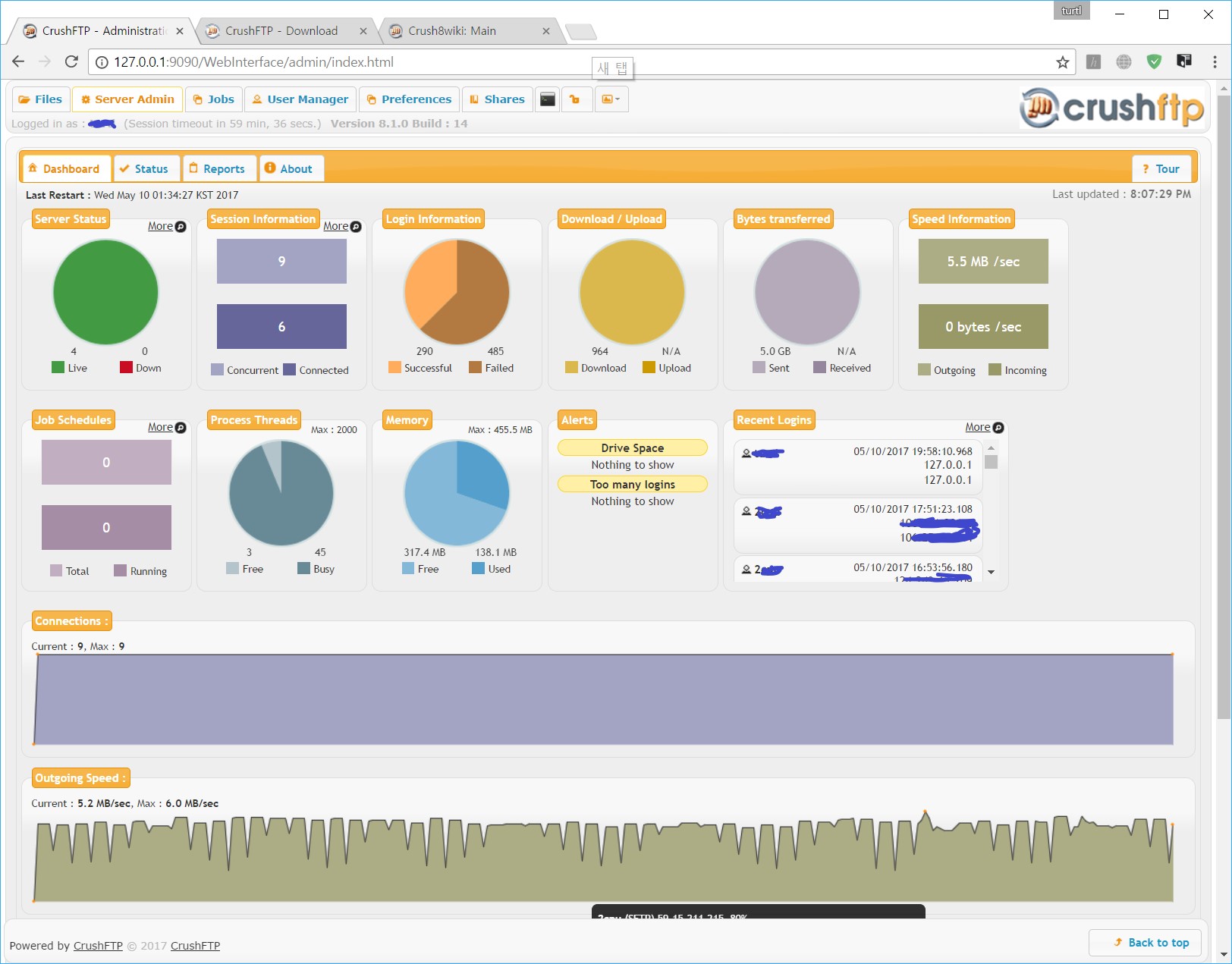The height and width of the screenshot is (964, 1232).
Task: Switch to the About tab
Action: click(291, 168)
